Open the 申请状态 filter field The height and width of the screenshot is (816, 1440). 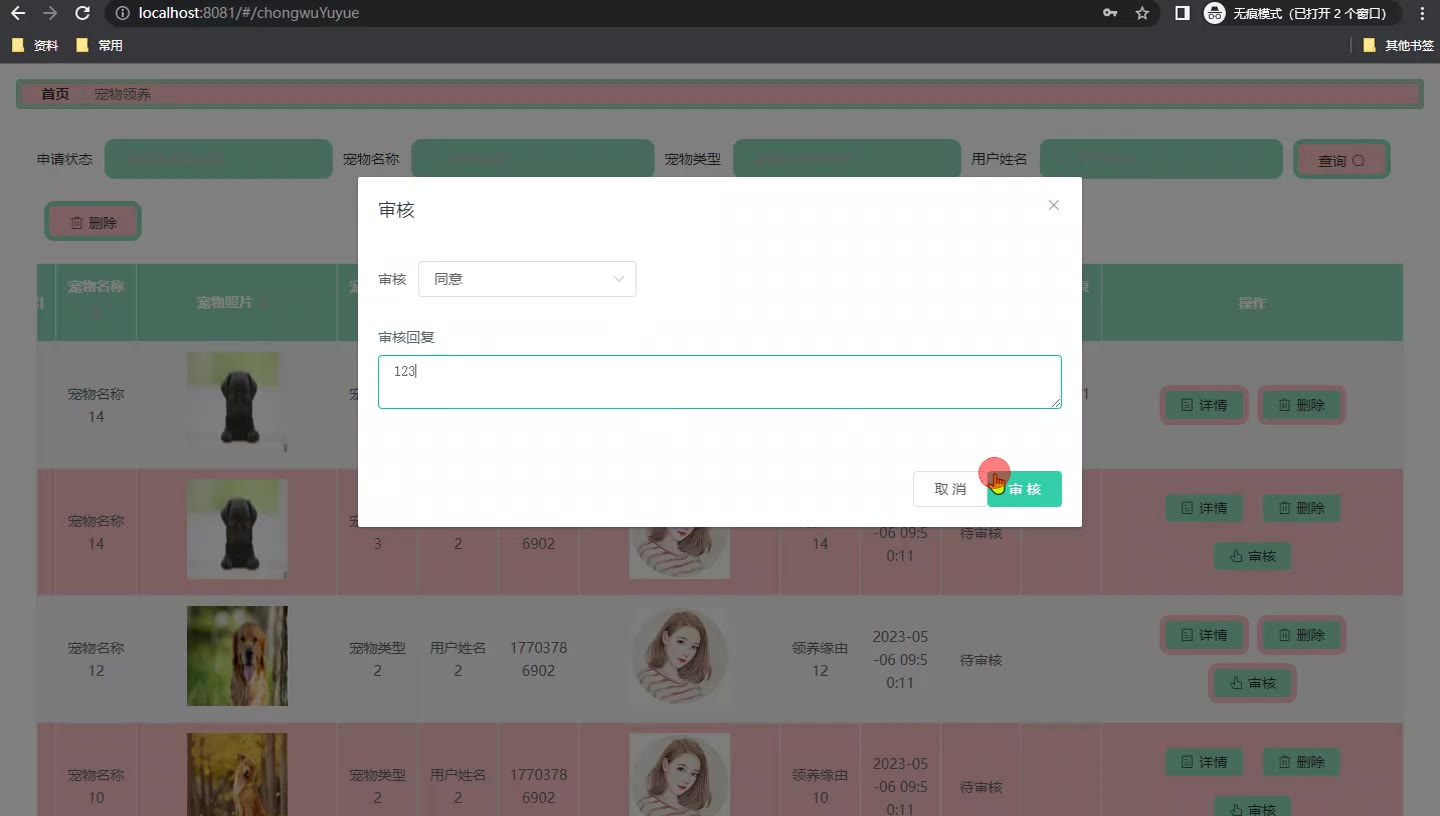pyautogui.click(x=218, y=159)
